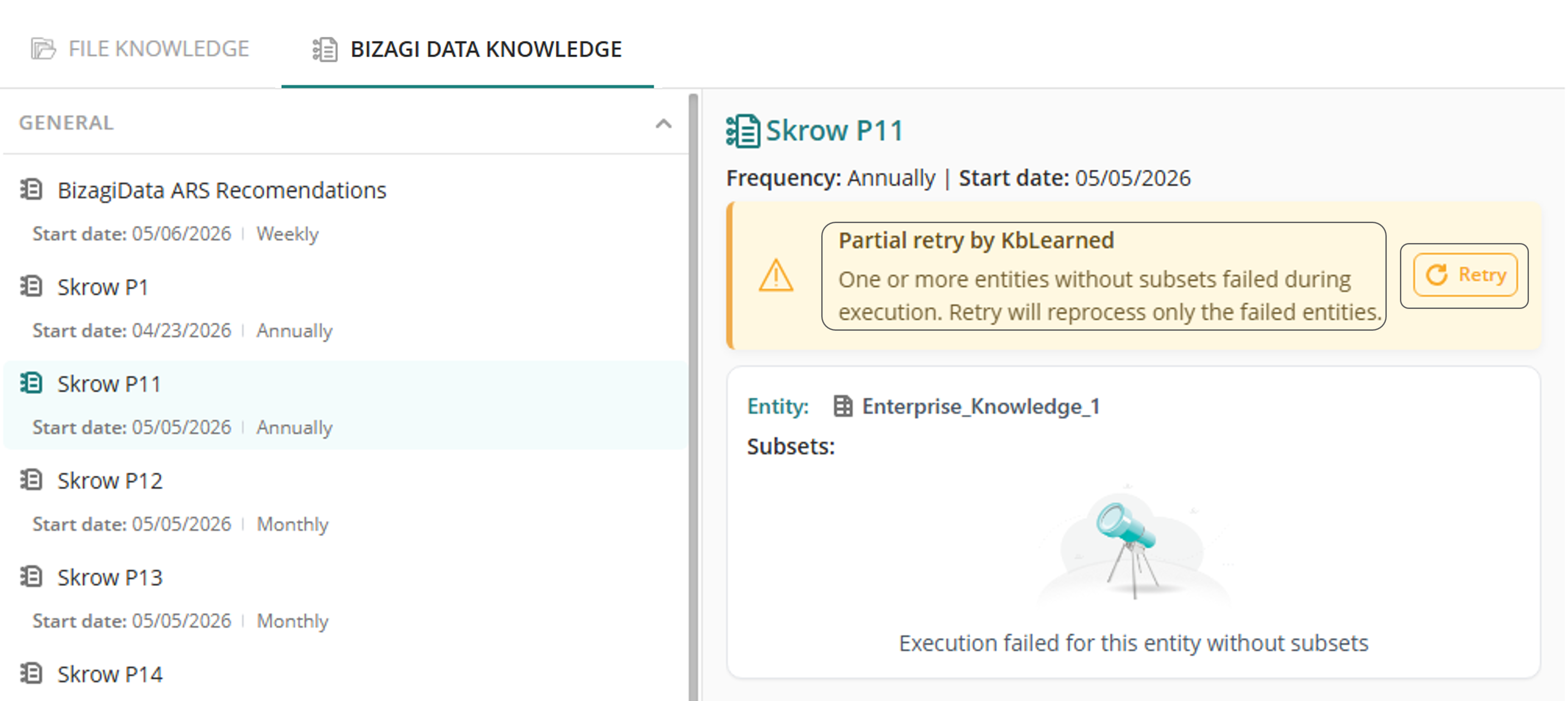The image size is (1568, 701).
Task: Click 'Monthly' under Skrow P13
Action: coord(293,621)
